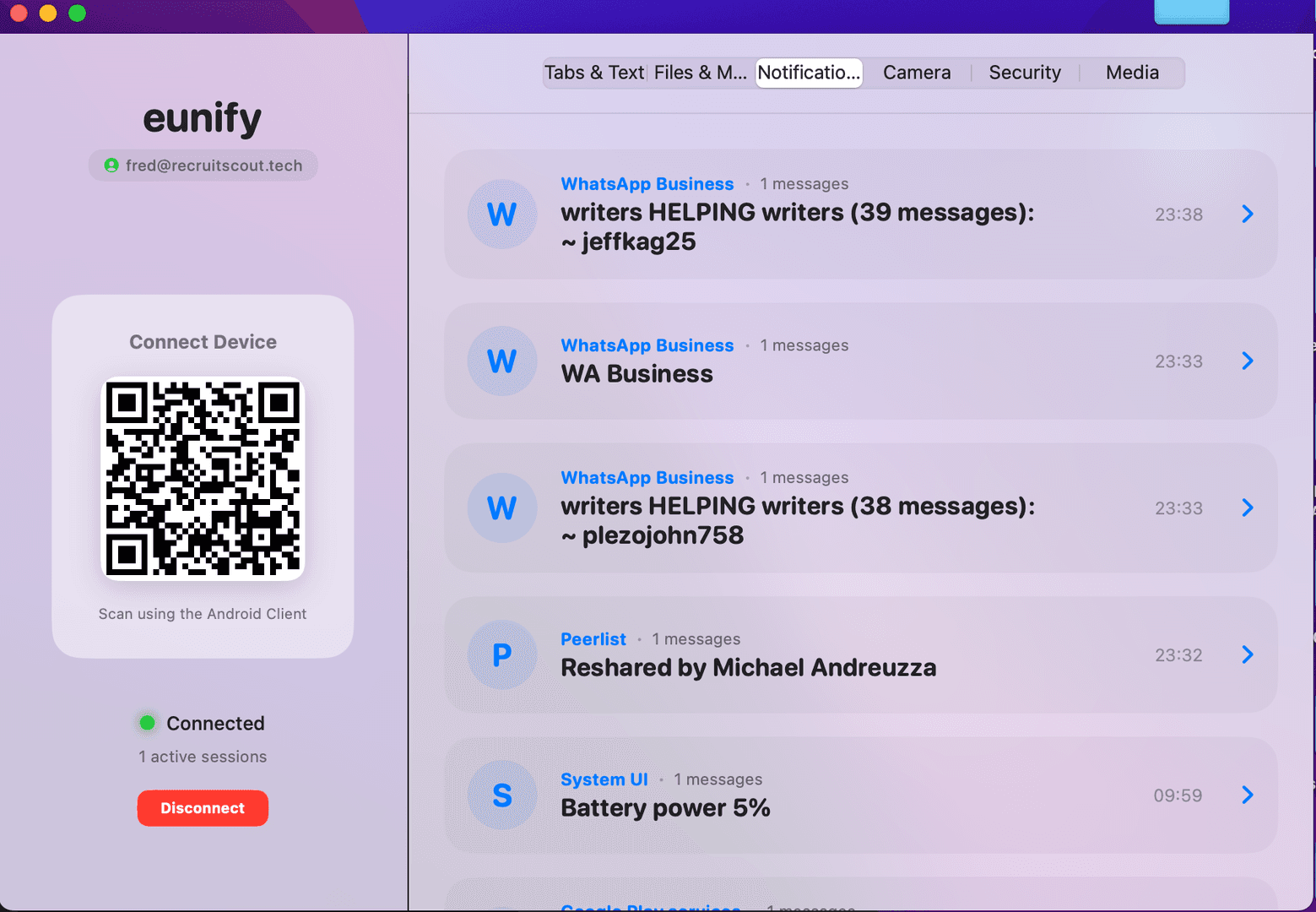1316x912 pixels.
Task: Click the green zoom window button
Action: pyautogui.click(x=77, y=13)
